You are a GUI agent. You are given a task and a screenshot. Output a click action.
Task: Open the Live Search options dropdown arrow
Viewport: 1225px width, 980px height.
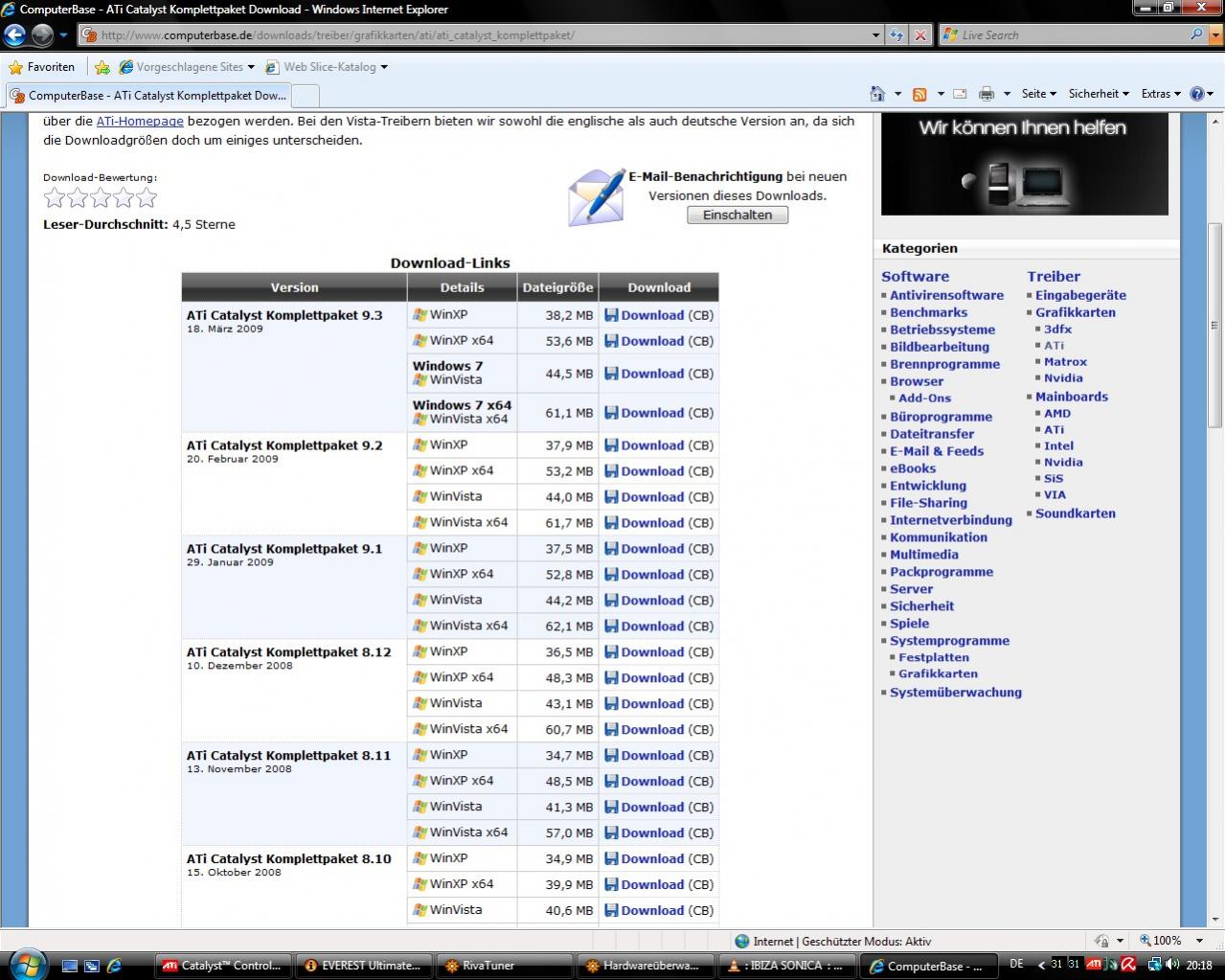point(1214,34)
